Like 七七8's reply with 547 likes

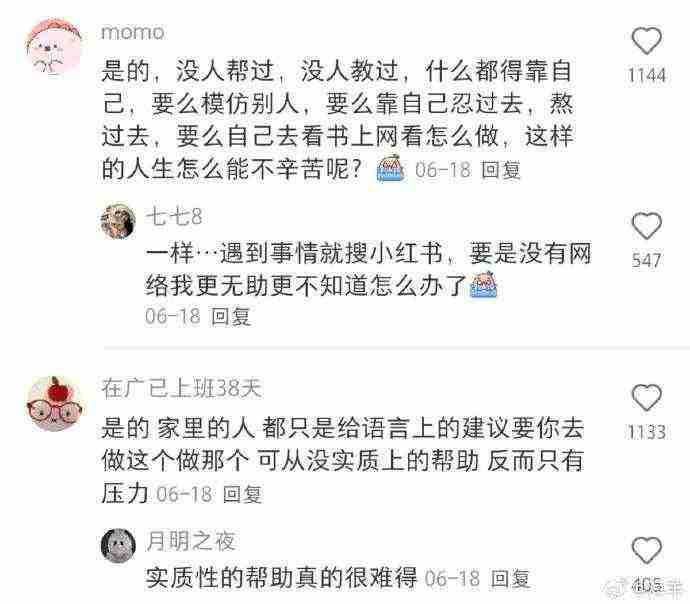click(x=646, y=226)
